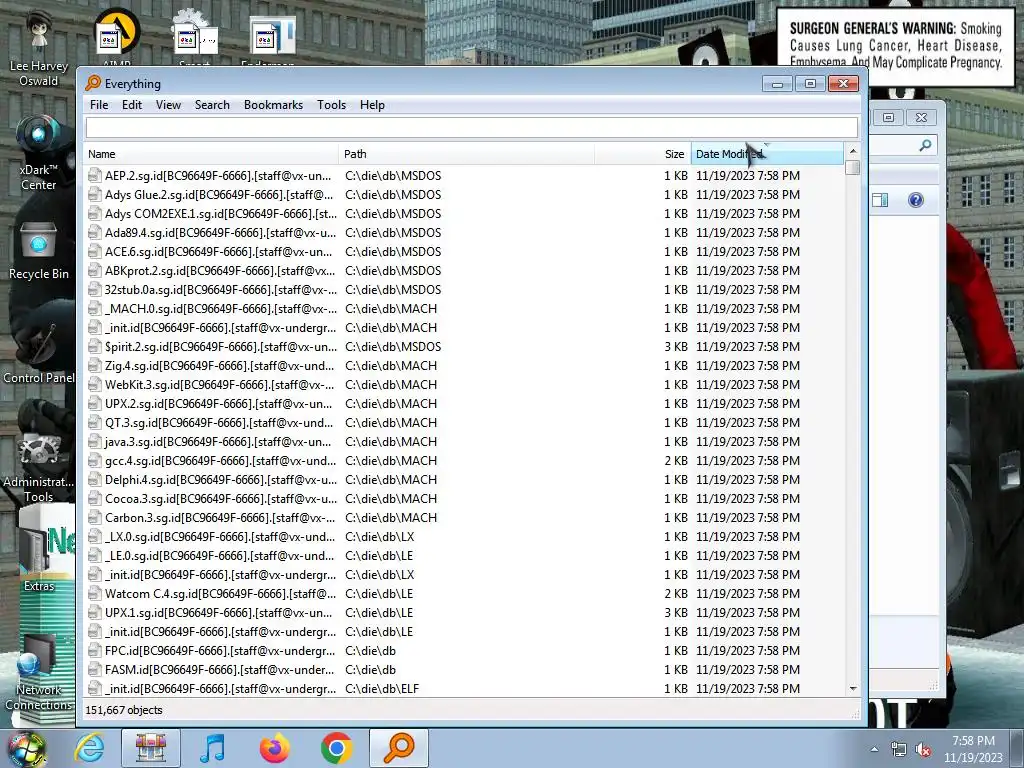Open the muted volume tray icon
This screenshot has height=768, width=1024.
tap(923, 750)
